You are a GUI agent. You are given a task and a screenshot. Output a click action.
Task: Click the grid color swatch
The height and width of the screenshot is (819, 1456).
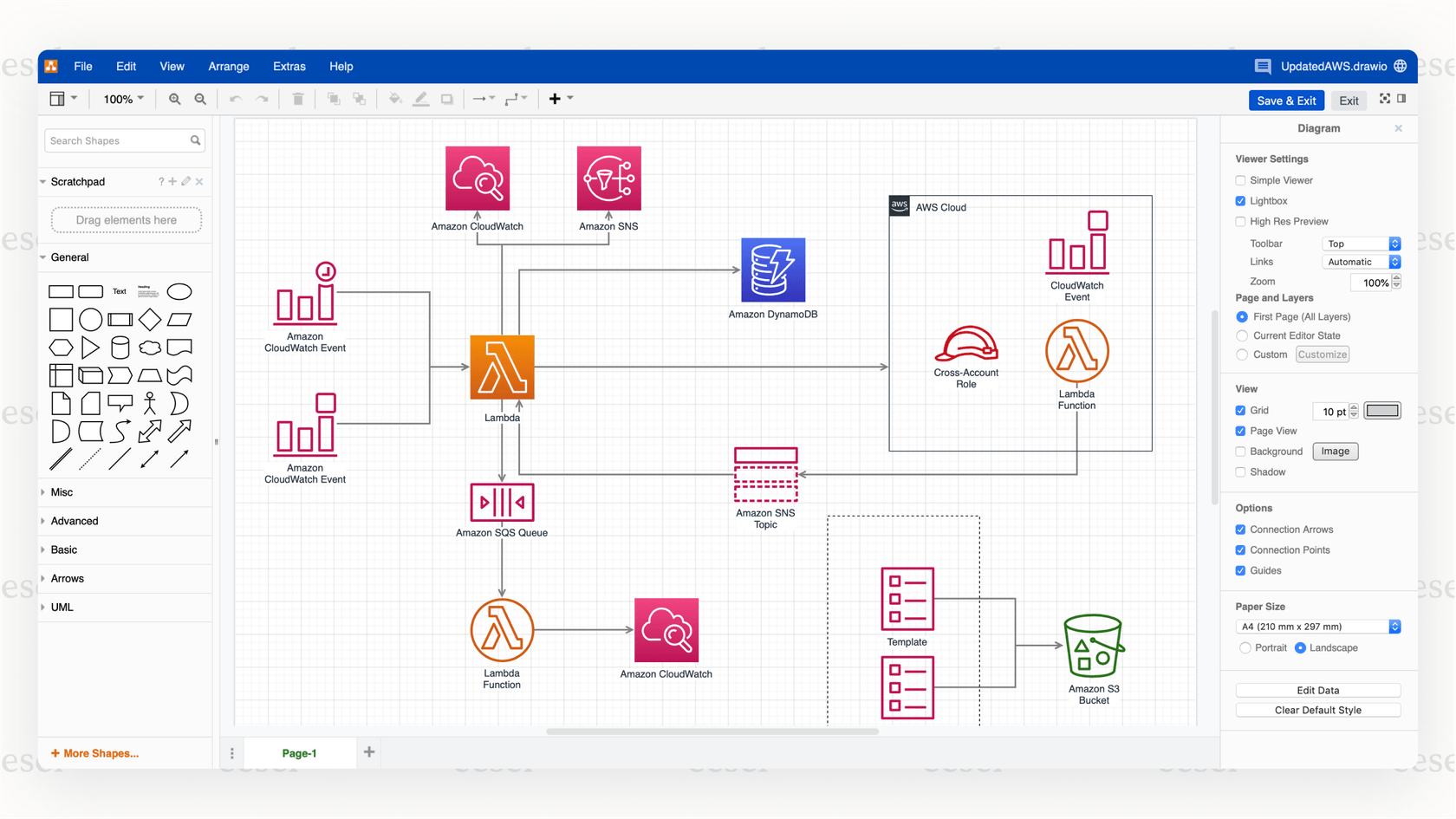click(1382, 410)
